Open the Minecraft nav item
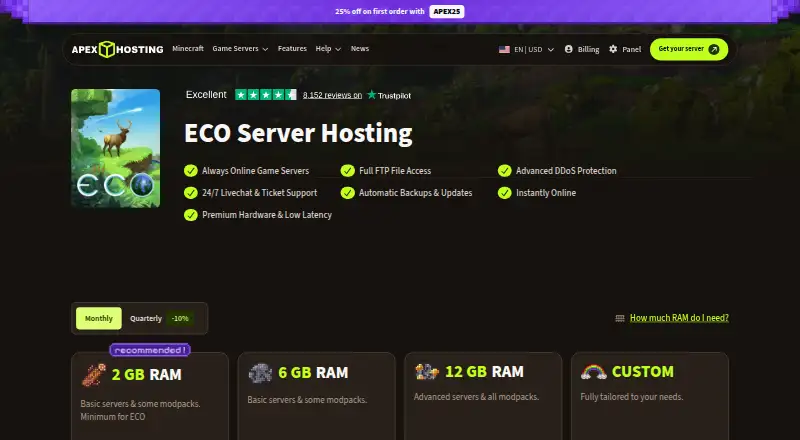 pyautogui.click(x=188, y=48)
